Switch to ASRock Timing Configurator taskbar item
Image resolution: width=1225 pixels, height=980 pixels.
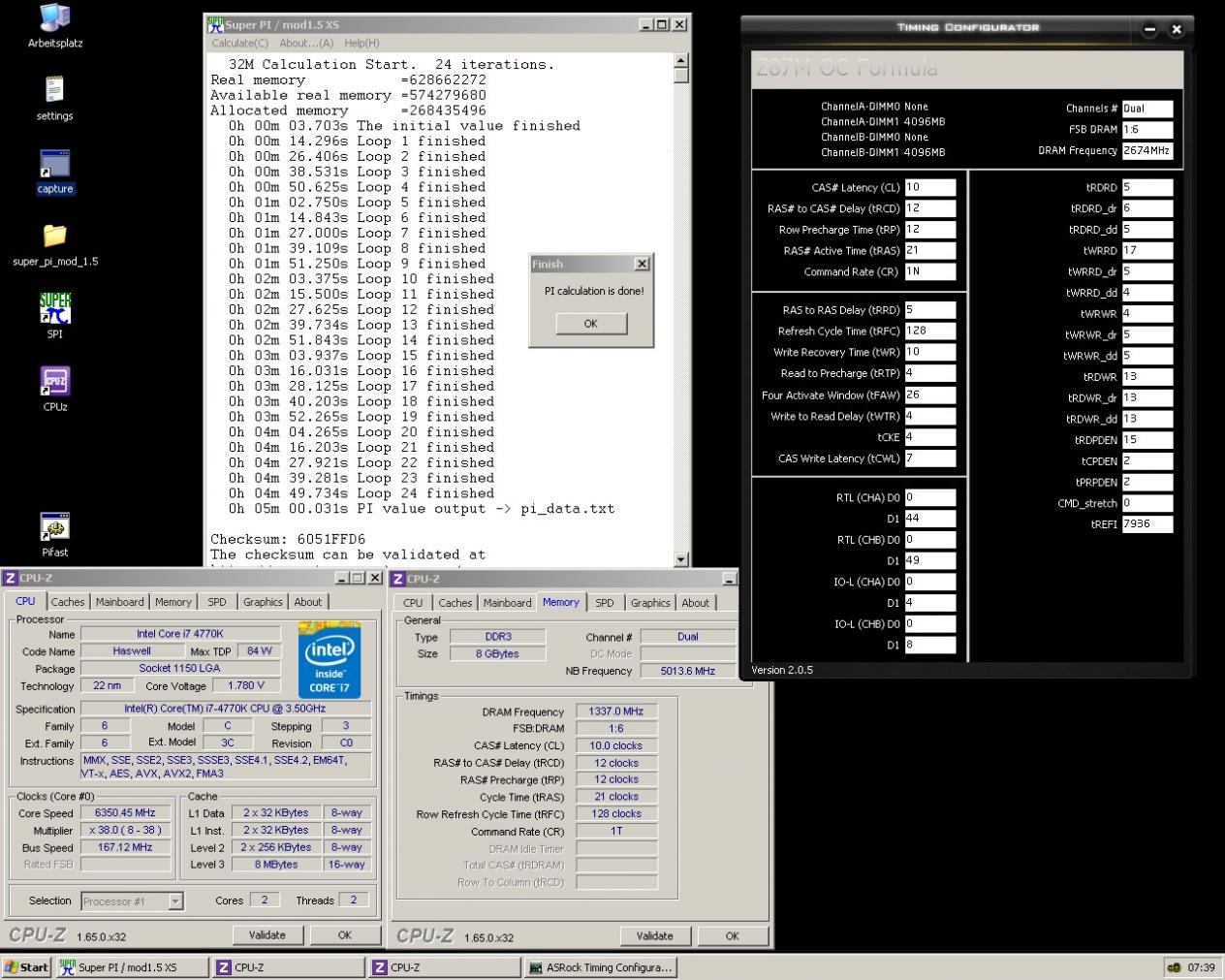(600, 967)
